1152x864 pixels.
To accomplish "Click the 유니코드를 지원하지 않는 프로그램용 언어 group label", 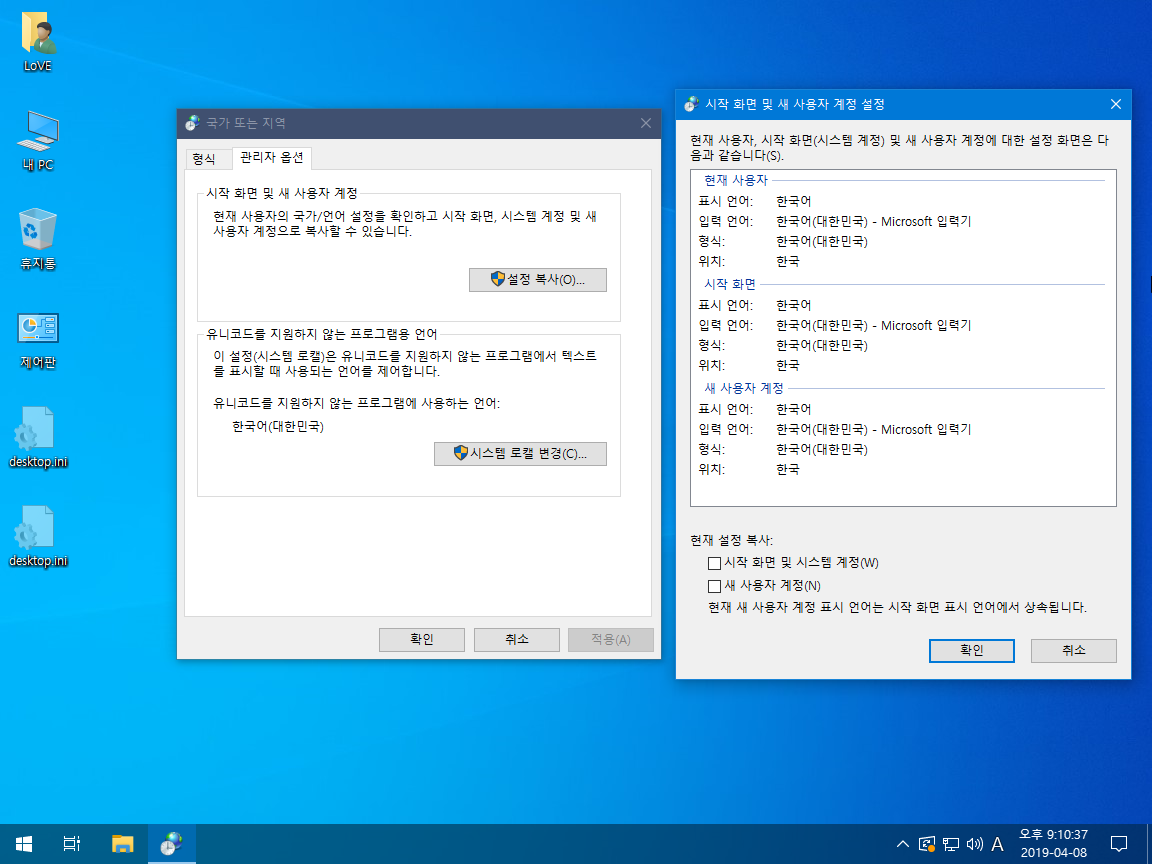I will coord(322,334).
